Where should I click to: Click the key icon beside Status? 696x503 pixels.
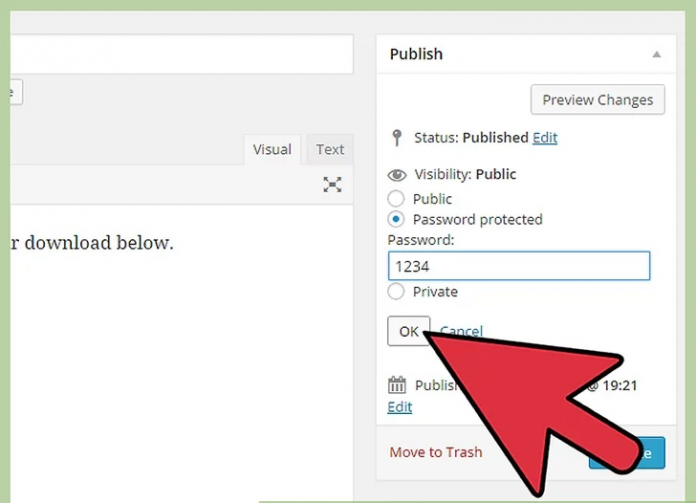point(396,138)
